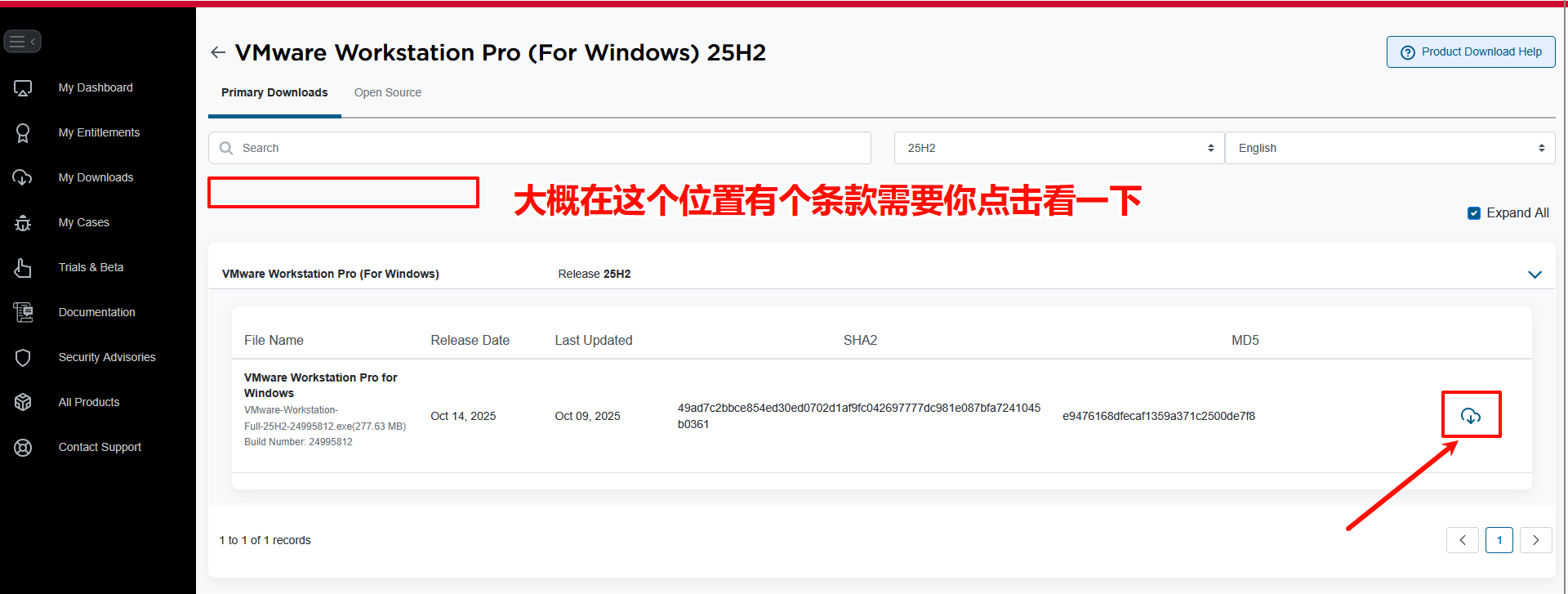Open My Entitlements page
The height and width of the screenshot is (594, 1568).
coord(99,132)
